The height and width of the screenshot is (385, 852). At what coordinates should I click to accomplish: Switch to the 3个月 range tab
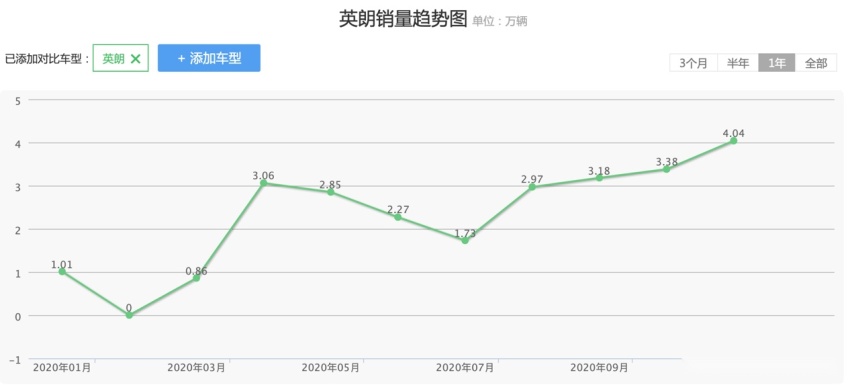[693, 63]
